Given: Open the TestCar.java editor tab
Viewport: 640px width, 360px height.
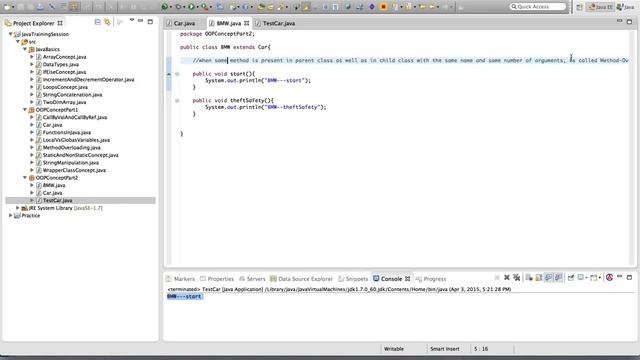Looking at the screenshot, I should [x=275, y=23].
